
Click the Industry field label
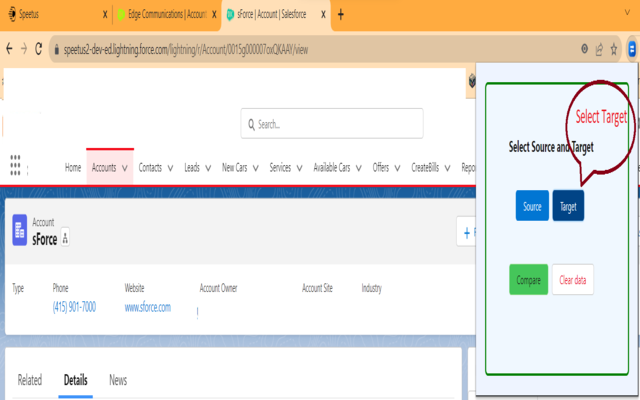tap(371, 288)
